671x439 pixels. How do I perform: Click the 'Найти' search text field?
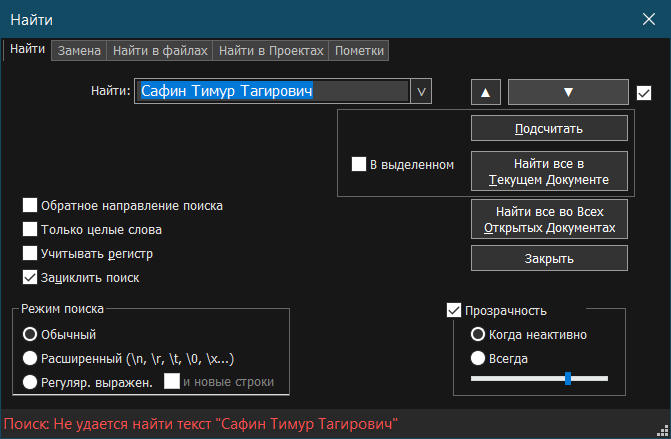[x=272, y=92]
